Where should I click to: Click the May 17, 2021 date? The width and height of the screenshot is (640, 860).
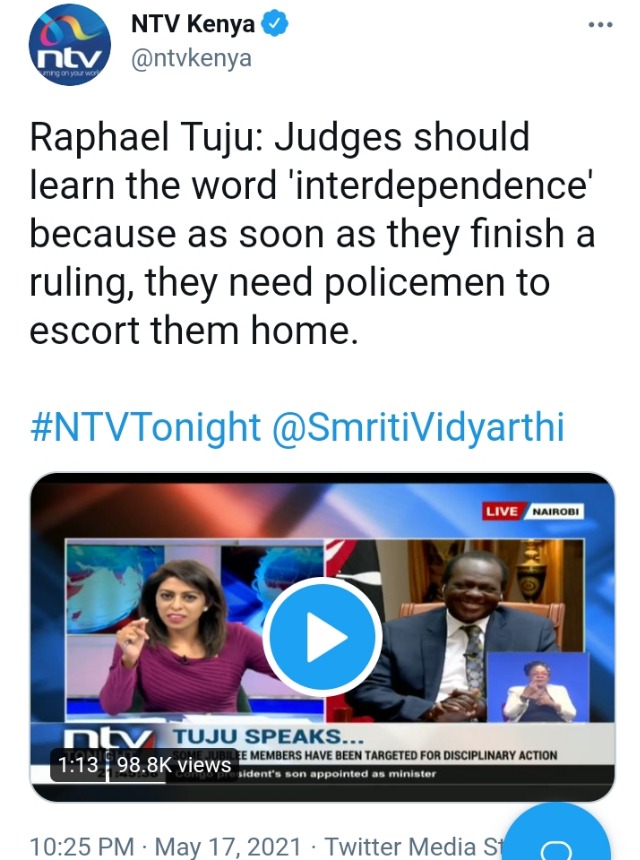click(228, 846)
